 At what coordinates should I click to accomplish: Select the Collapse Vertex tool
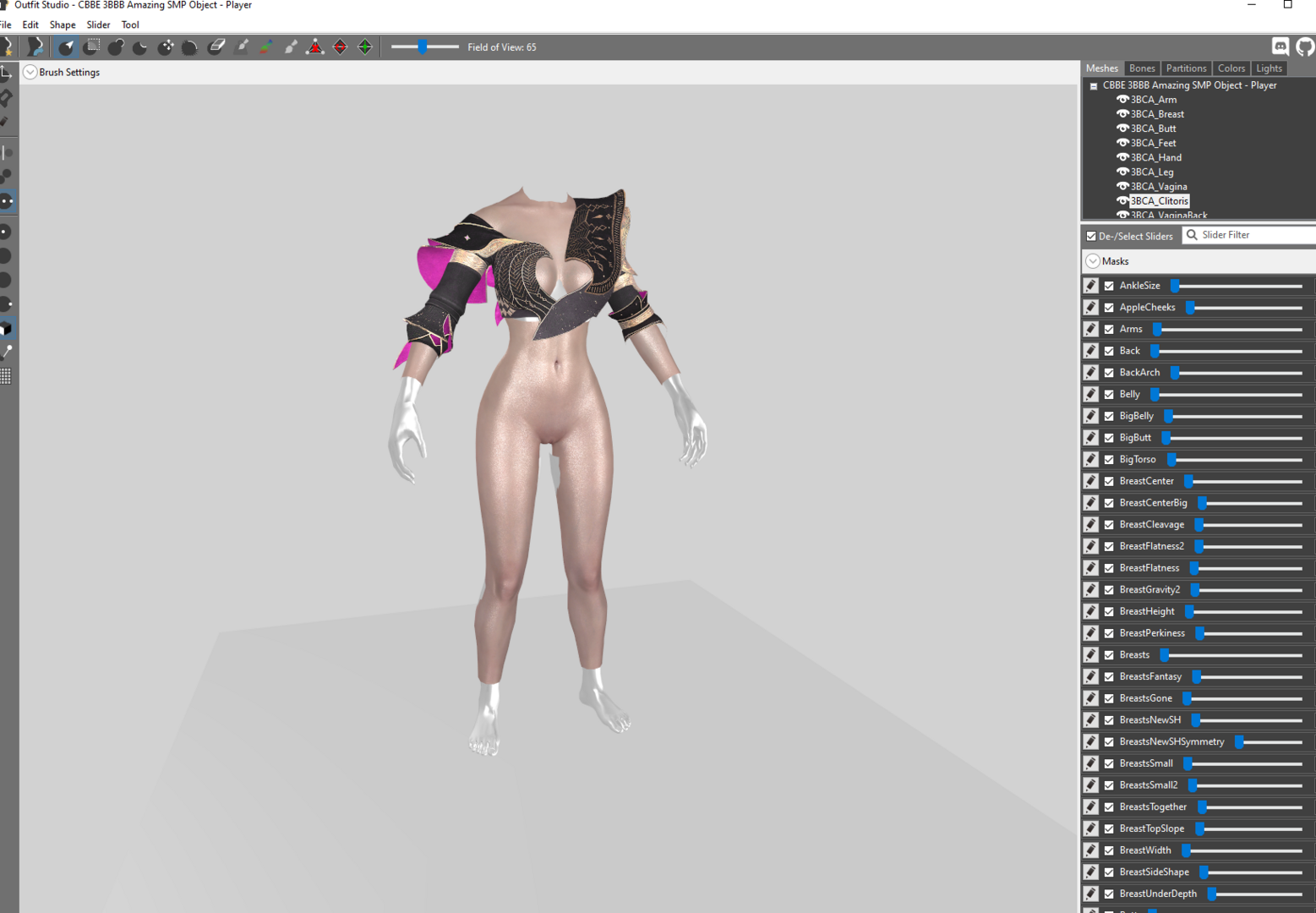point(315,47)
